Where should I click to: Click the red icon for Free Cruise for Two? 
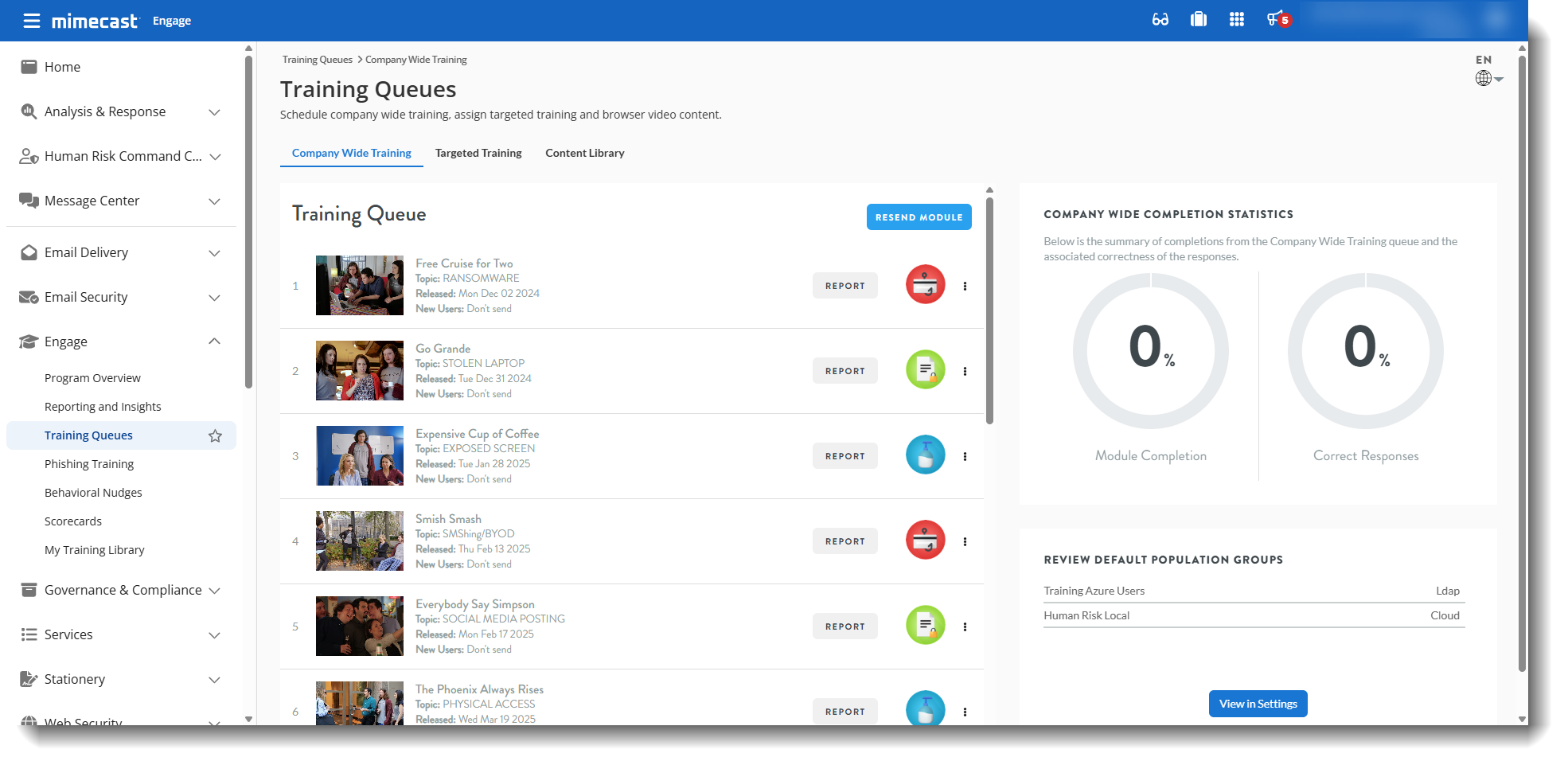925,285
